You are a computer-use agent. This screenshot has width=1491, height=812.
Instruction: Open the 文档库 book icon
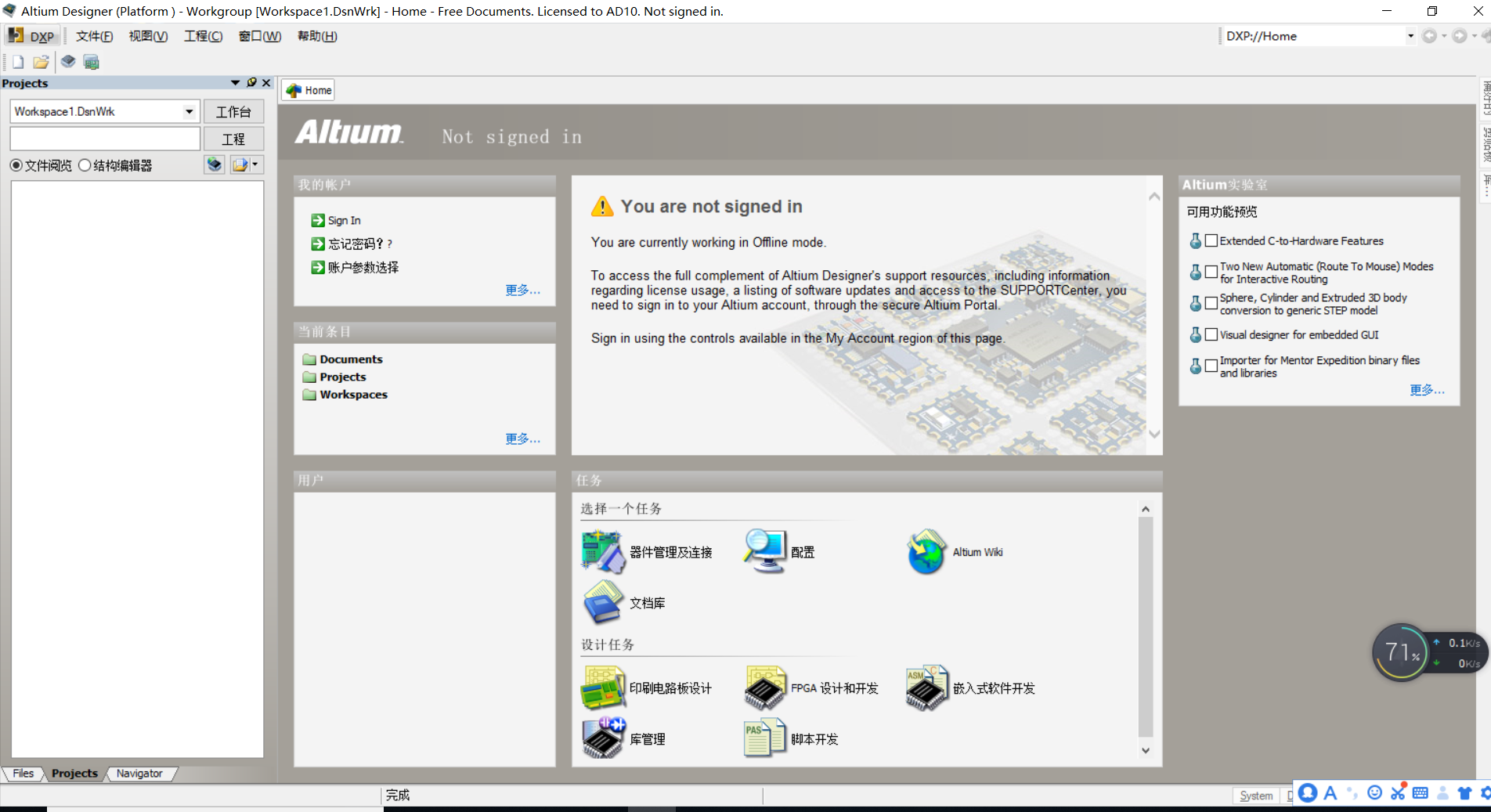(x=603, y=602)
